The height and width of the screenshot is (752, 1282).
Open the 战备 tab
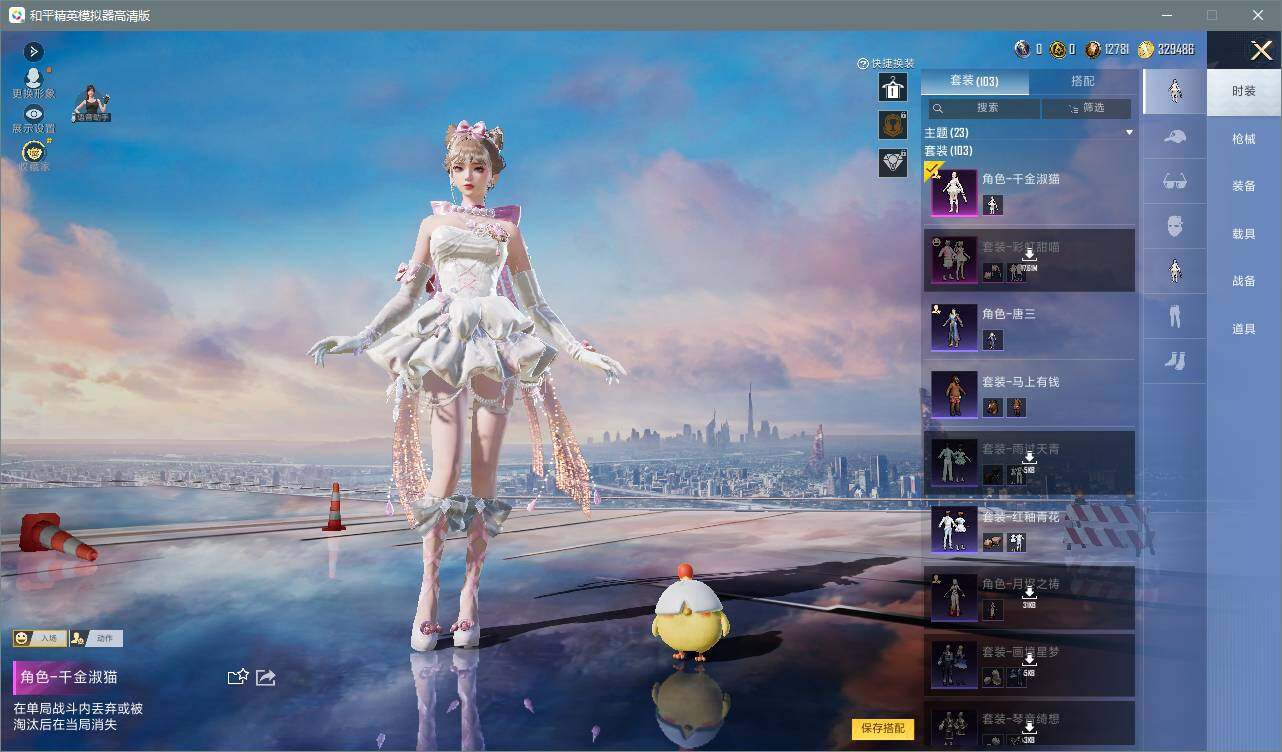1244,281
